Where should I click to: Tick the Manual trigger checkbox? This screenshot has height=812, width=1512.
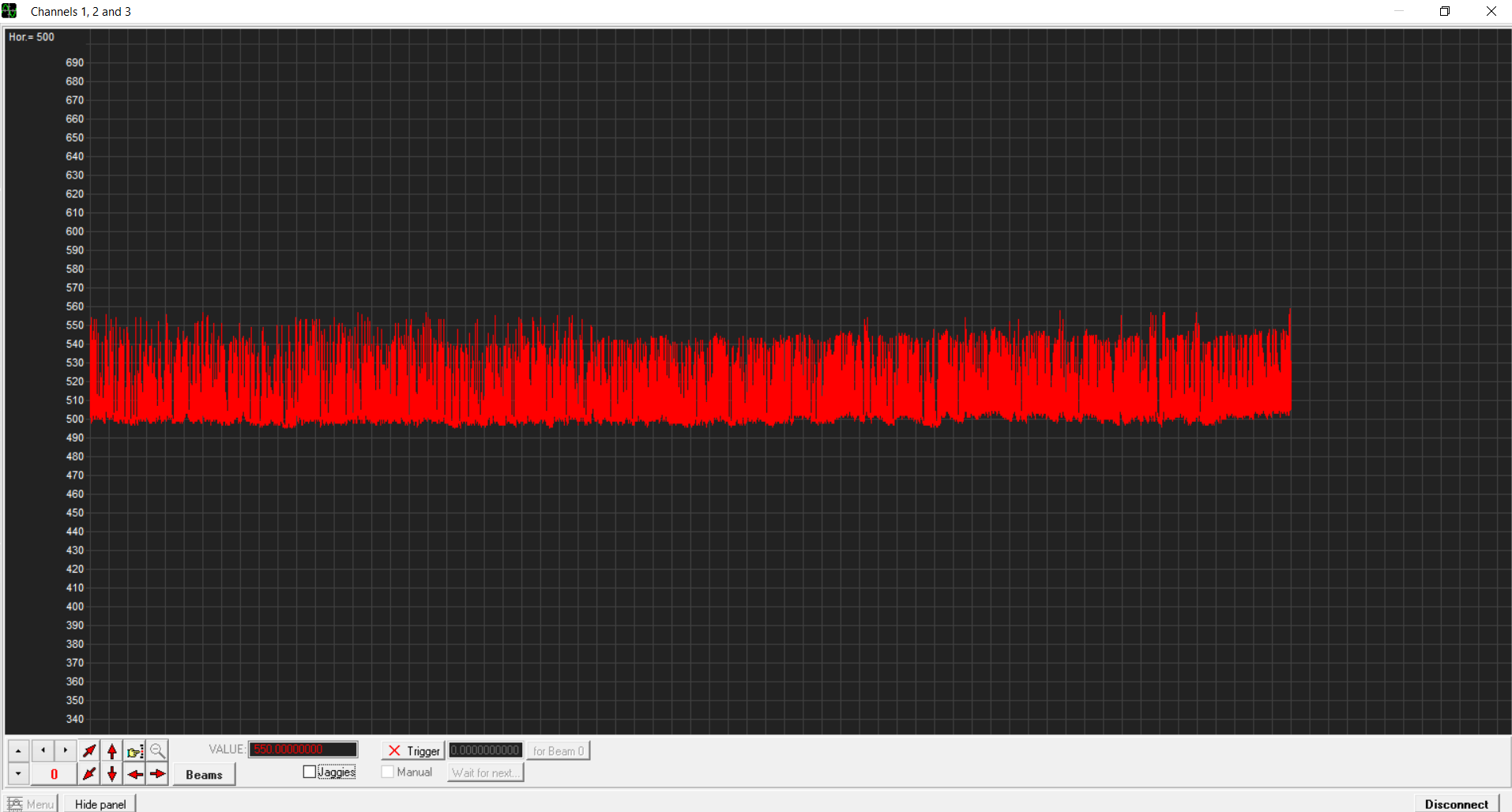coord(388,772)
